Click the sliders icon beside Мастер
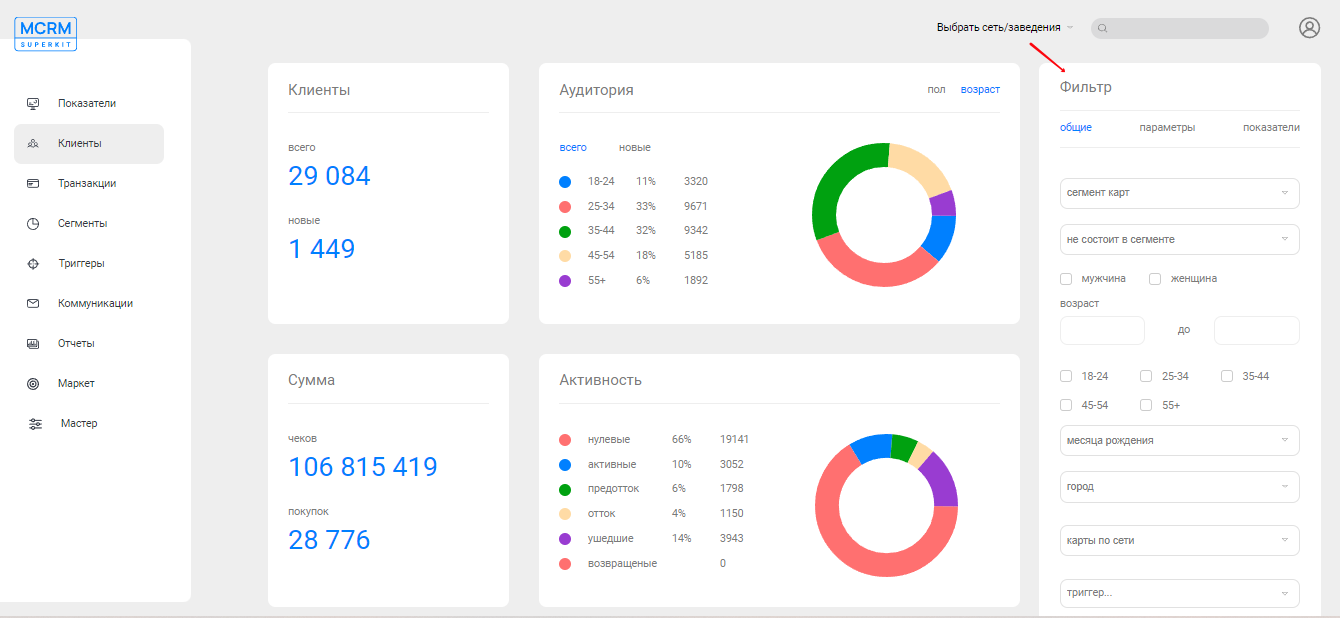Image resolution: width=1340 pixels, height=618 pixels. point(35,423)
